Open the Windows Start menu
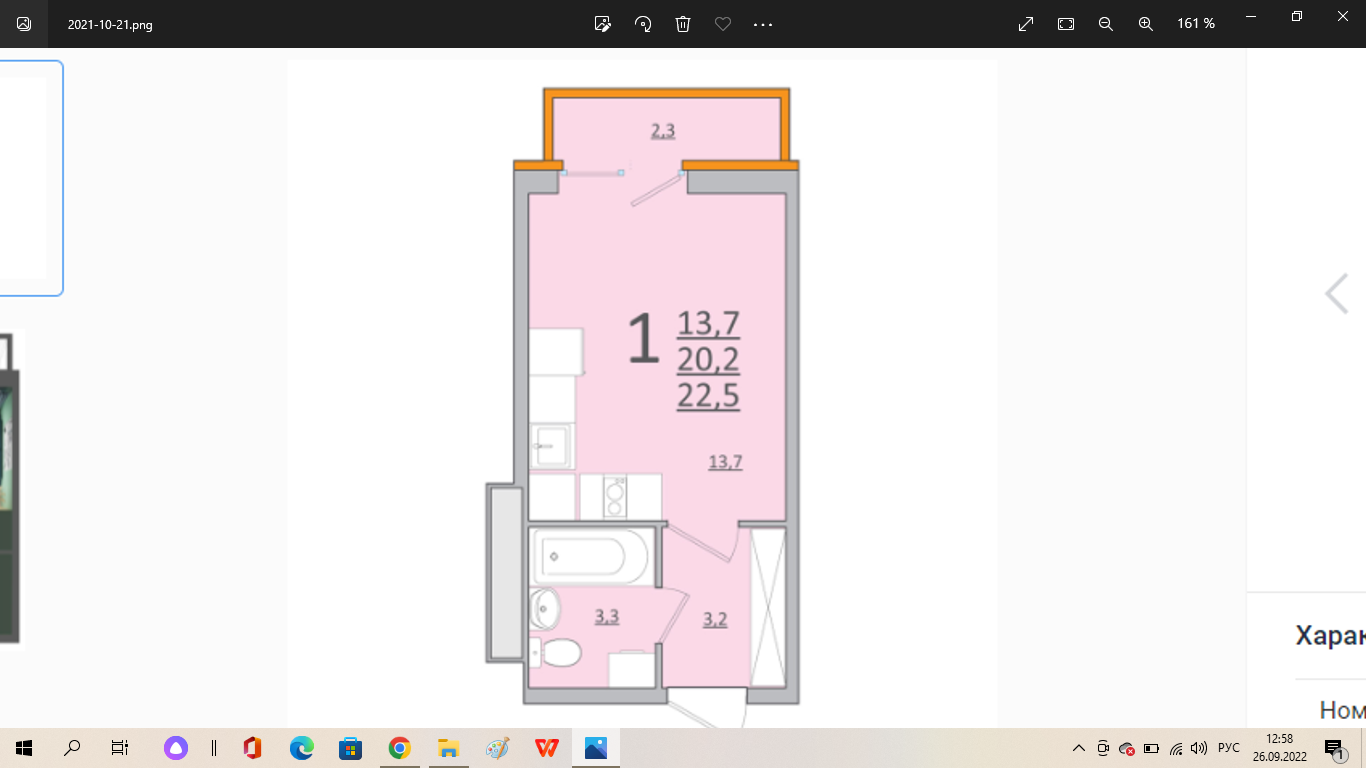1366x768 pixels. coord(24,748)
